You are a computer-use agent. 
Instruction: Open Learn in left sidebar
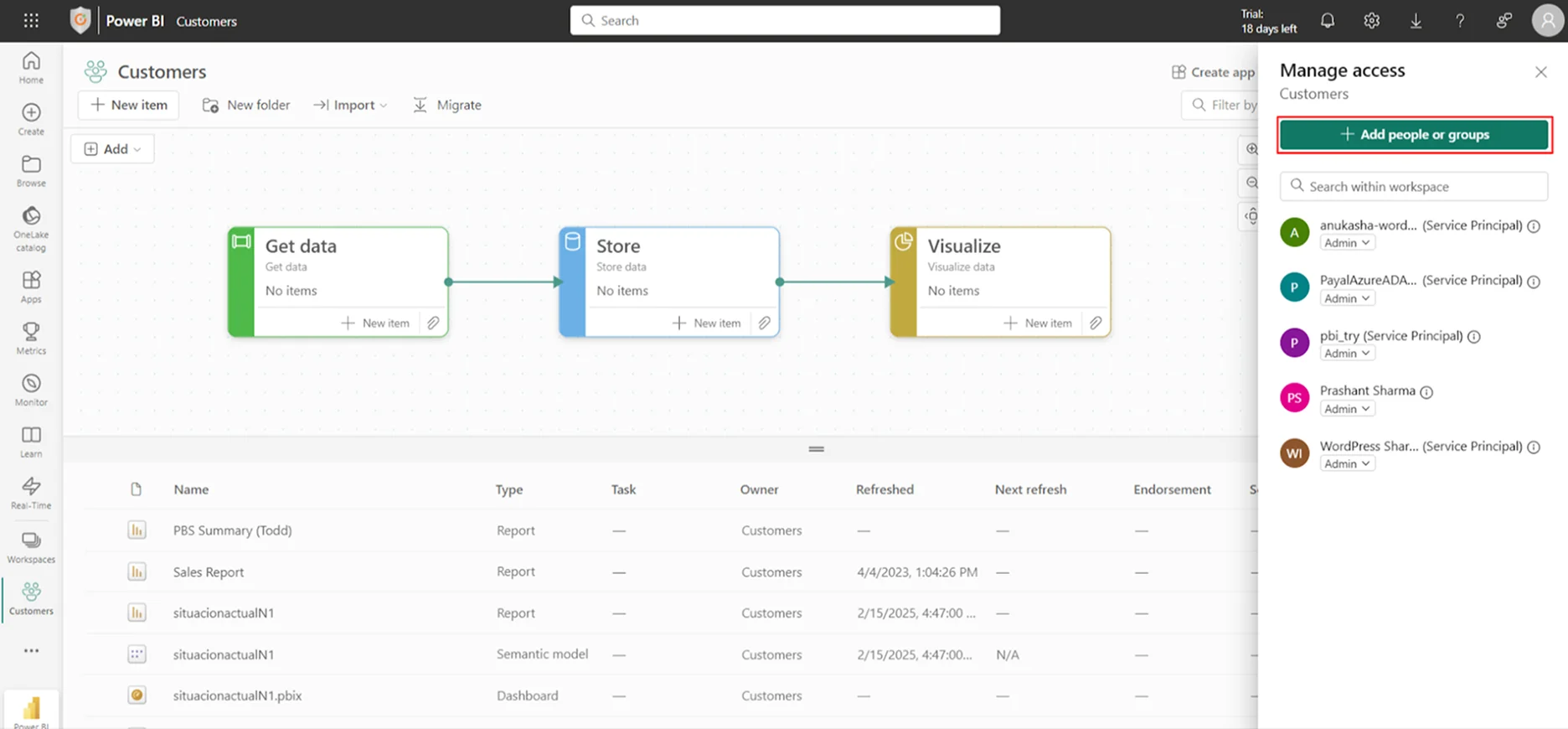point(31,442)
